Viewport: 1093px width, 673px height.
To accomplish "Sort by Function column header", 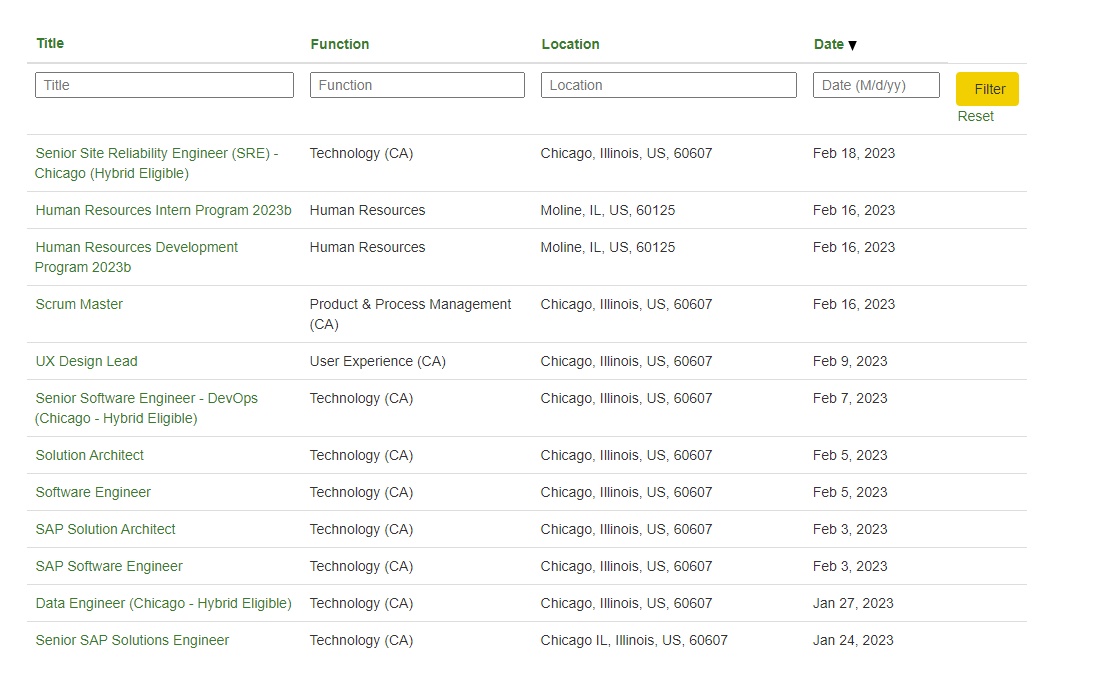I will click(x=339, y=44).
